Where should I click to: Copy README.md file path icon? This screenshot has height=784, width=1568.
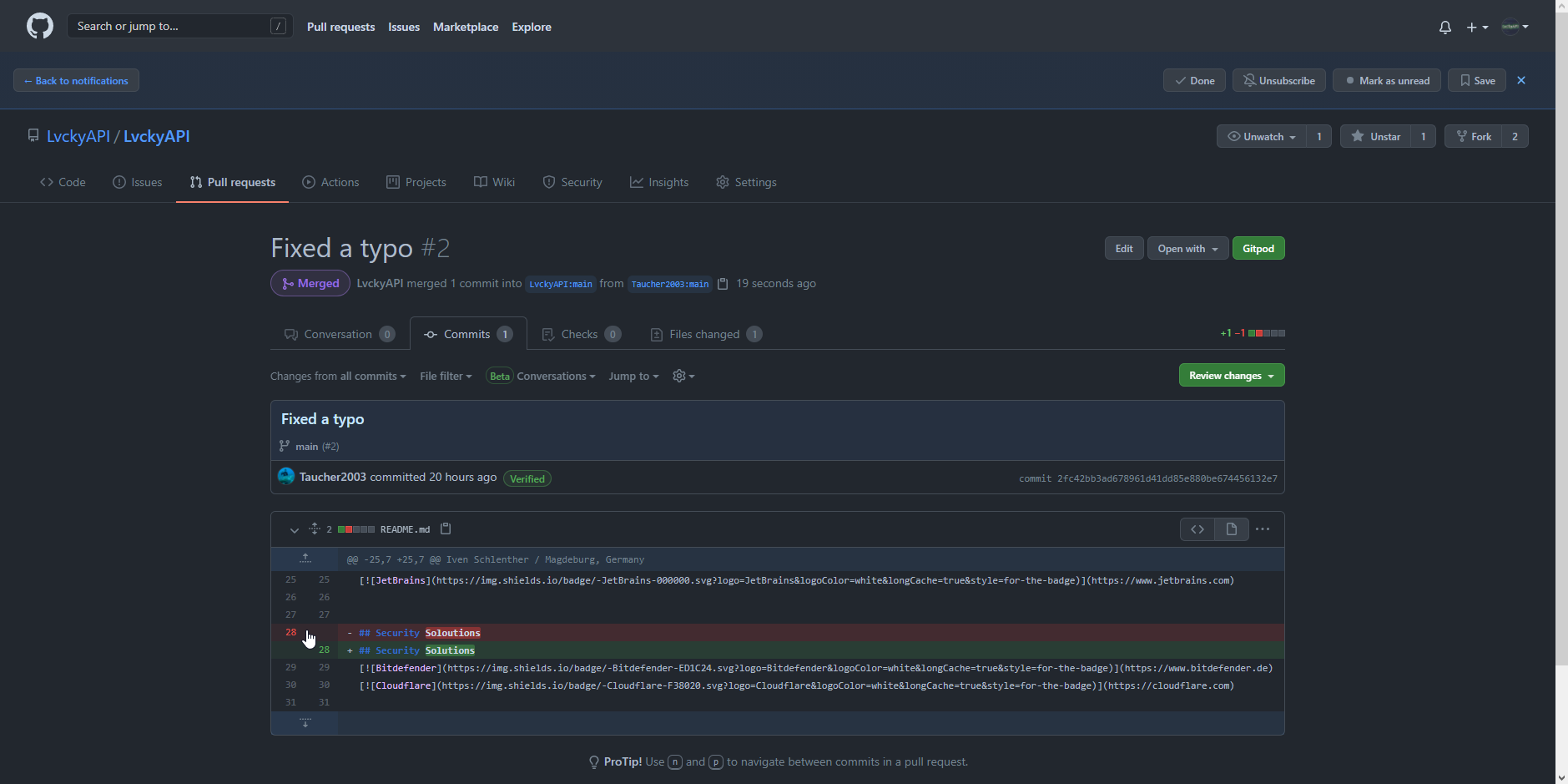coord(446,529)
